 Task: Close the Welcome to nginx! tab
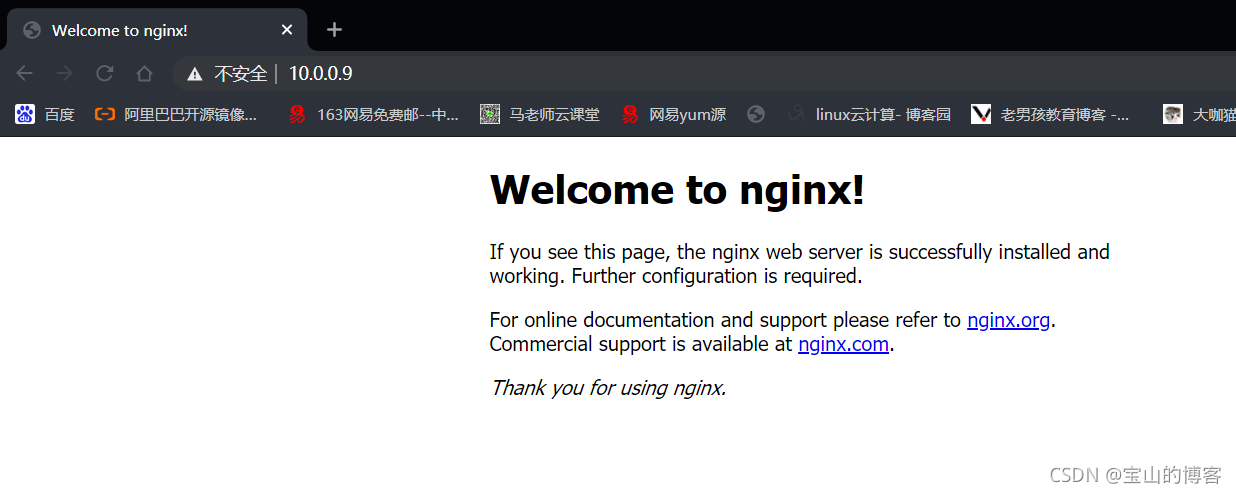click(x=287, y=30)
